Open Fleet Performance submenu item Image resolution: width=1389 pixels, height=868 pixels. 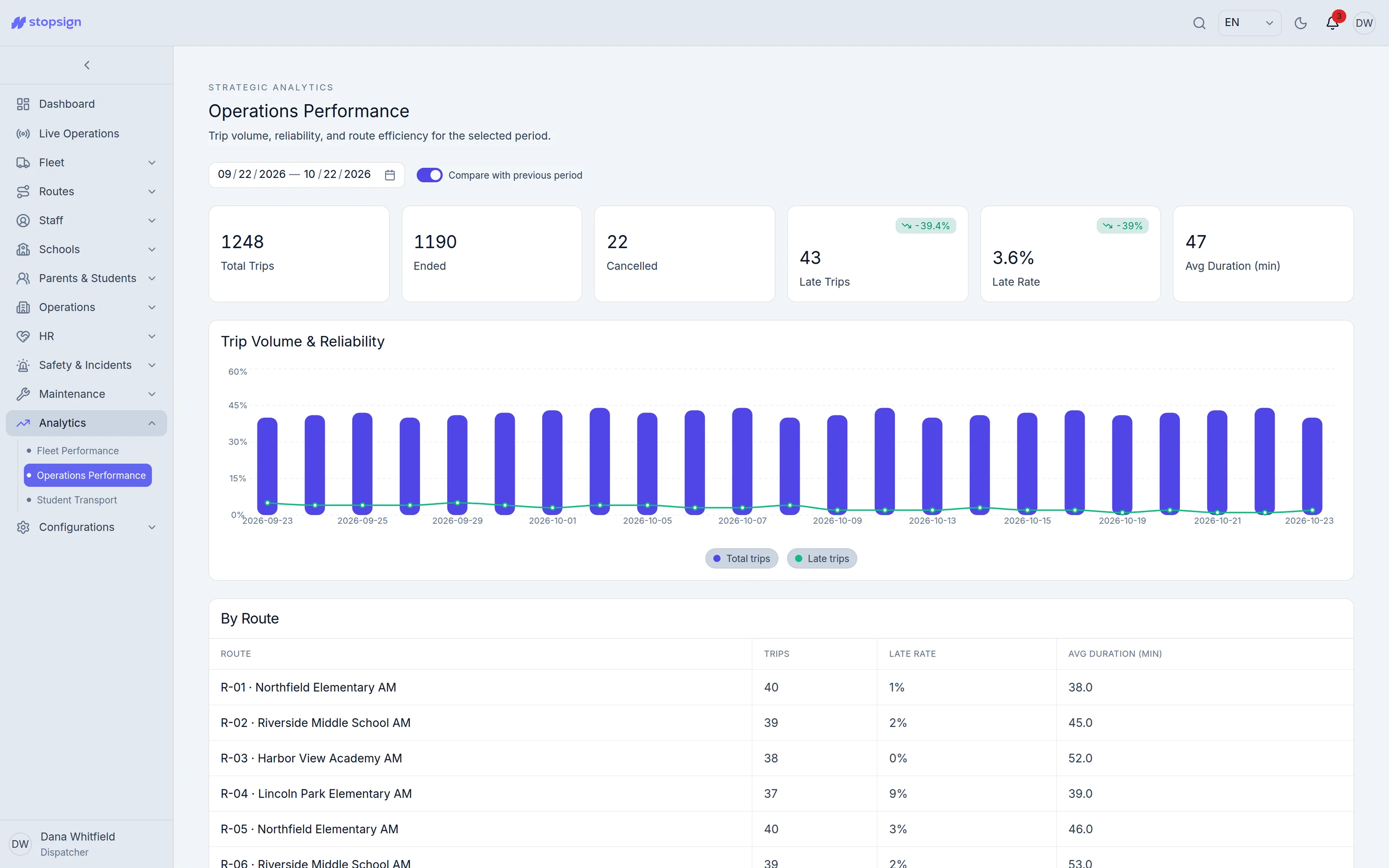tap(88, 450)
